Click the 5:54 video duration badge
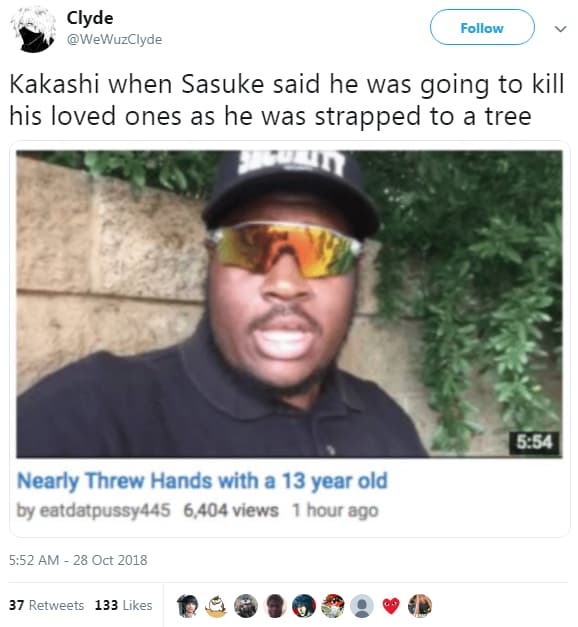The image size is (578, 627). (x=534, y=442)
